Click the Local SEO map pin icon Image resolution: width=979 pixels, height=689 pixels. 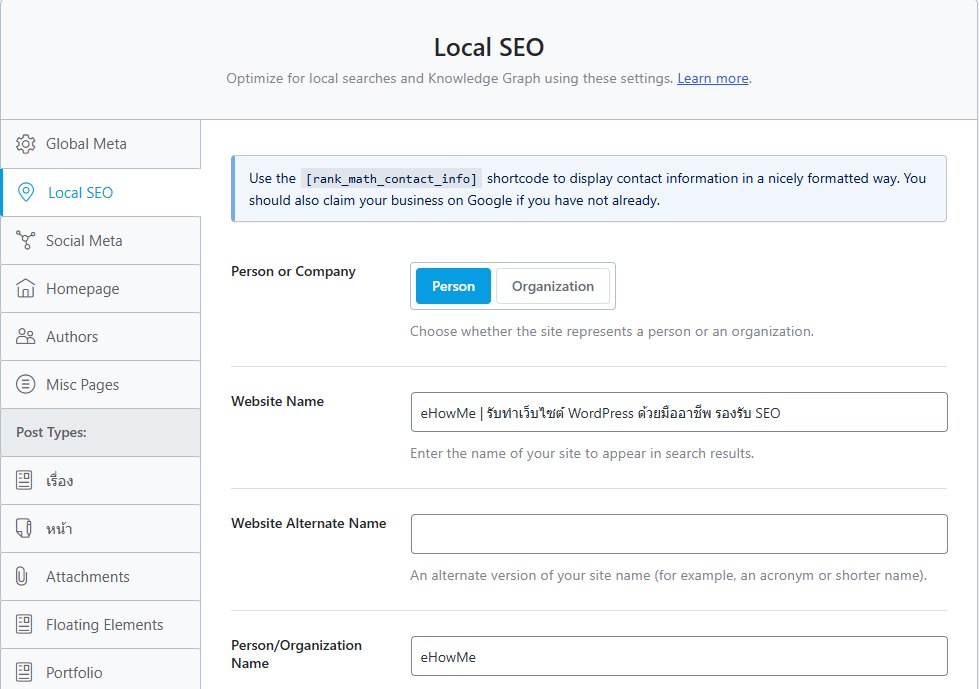point(26,192)
